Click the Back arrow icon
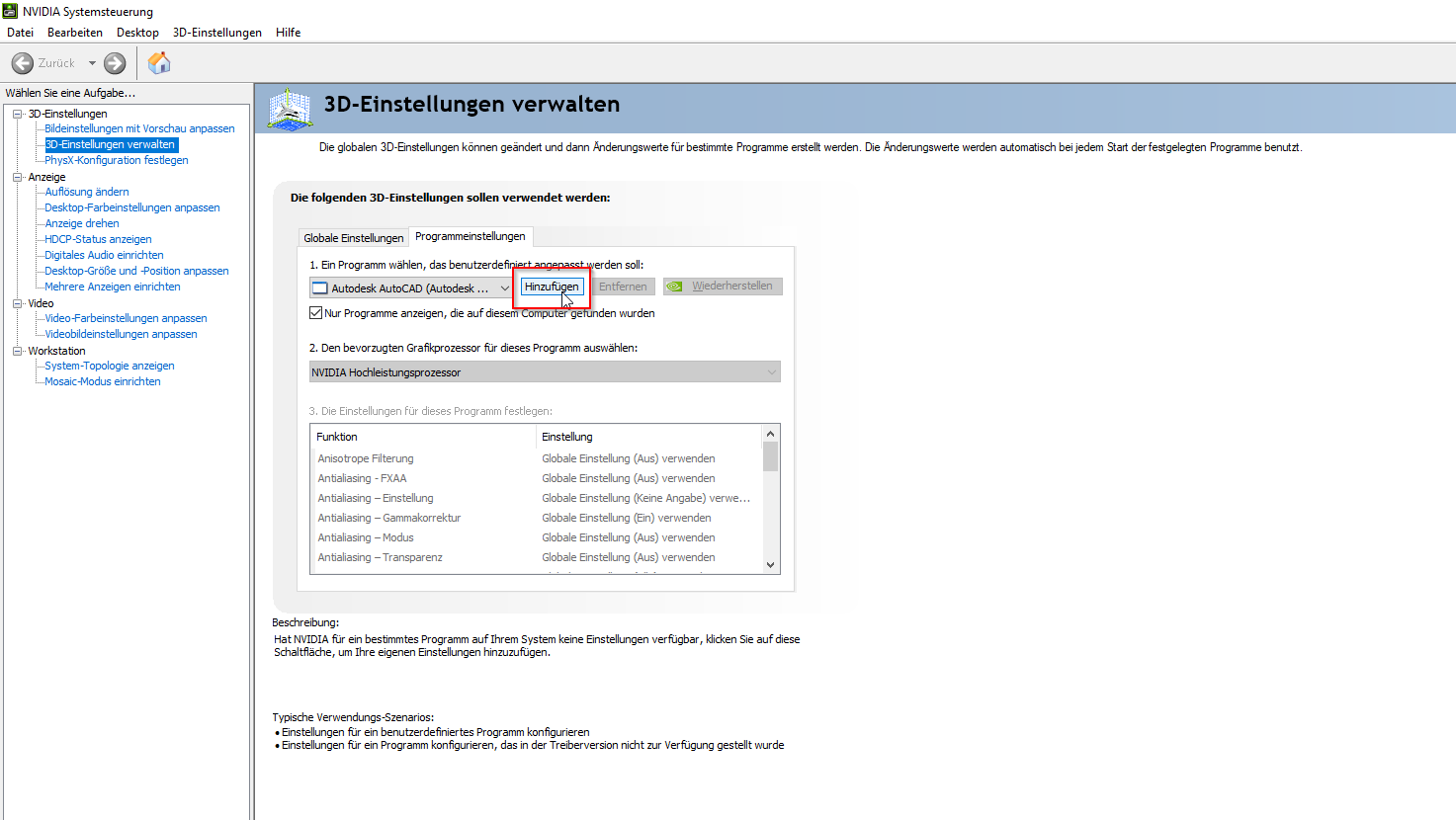 coord(23,63)
